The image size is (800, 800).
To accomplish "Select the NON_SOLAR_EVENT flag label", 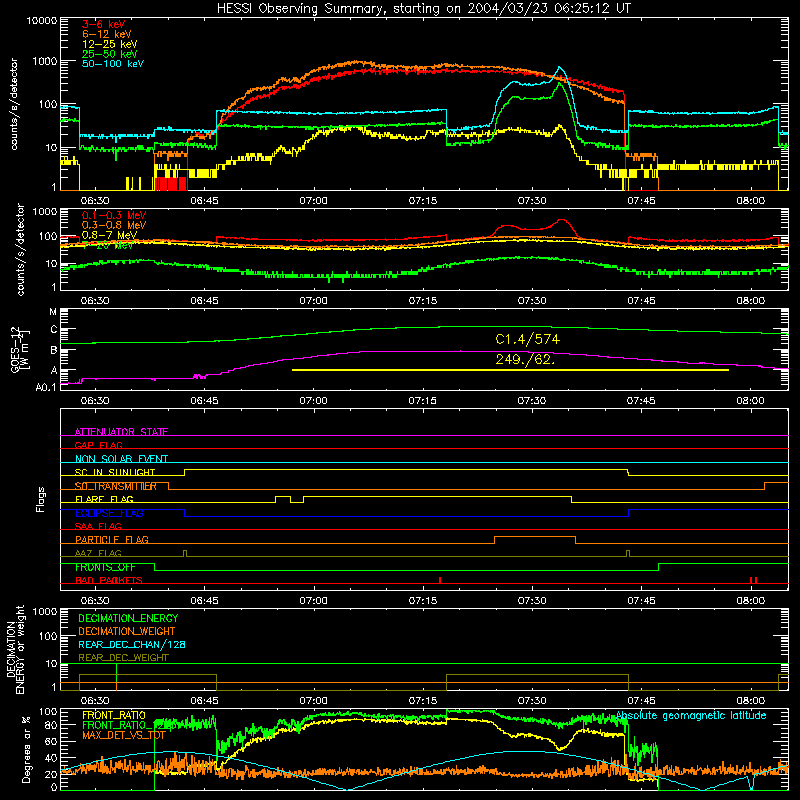I will (x=121, y=459).
